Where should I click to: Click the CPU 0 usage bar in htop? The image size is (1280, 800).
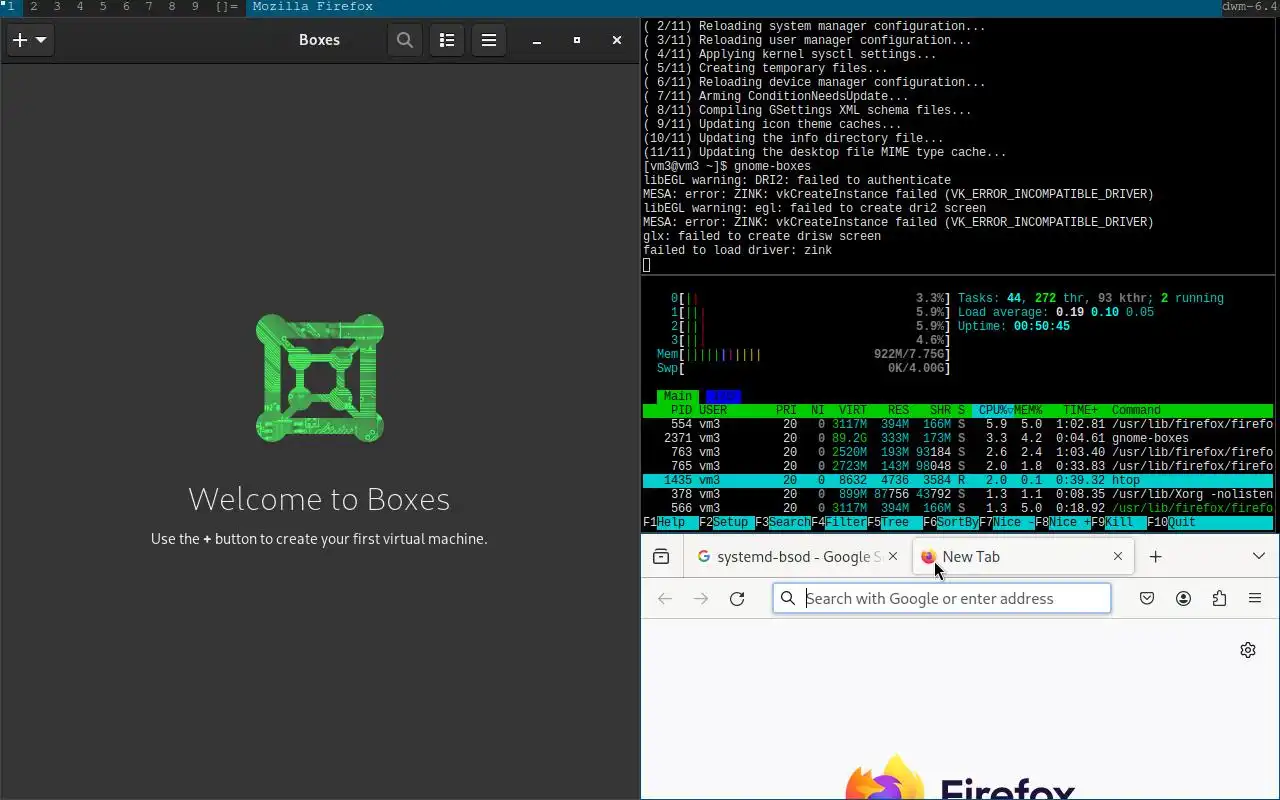pyautogui.click(x=810, y=298)
